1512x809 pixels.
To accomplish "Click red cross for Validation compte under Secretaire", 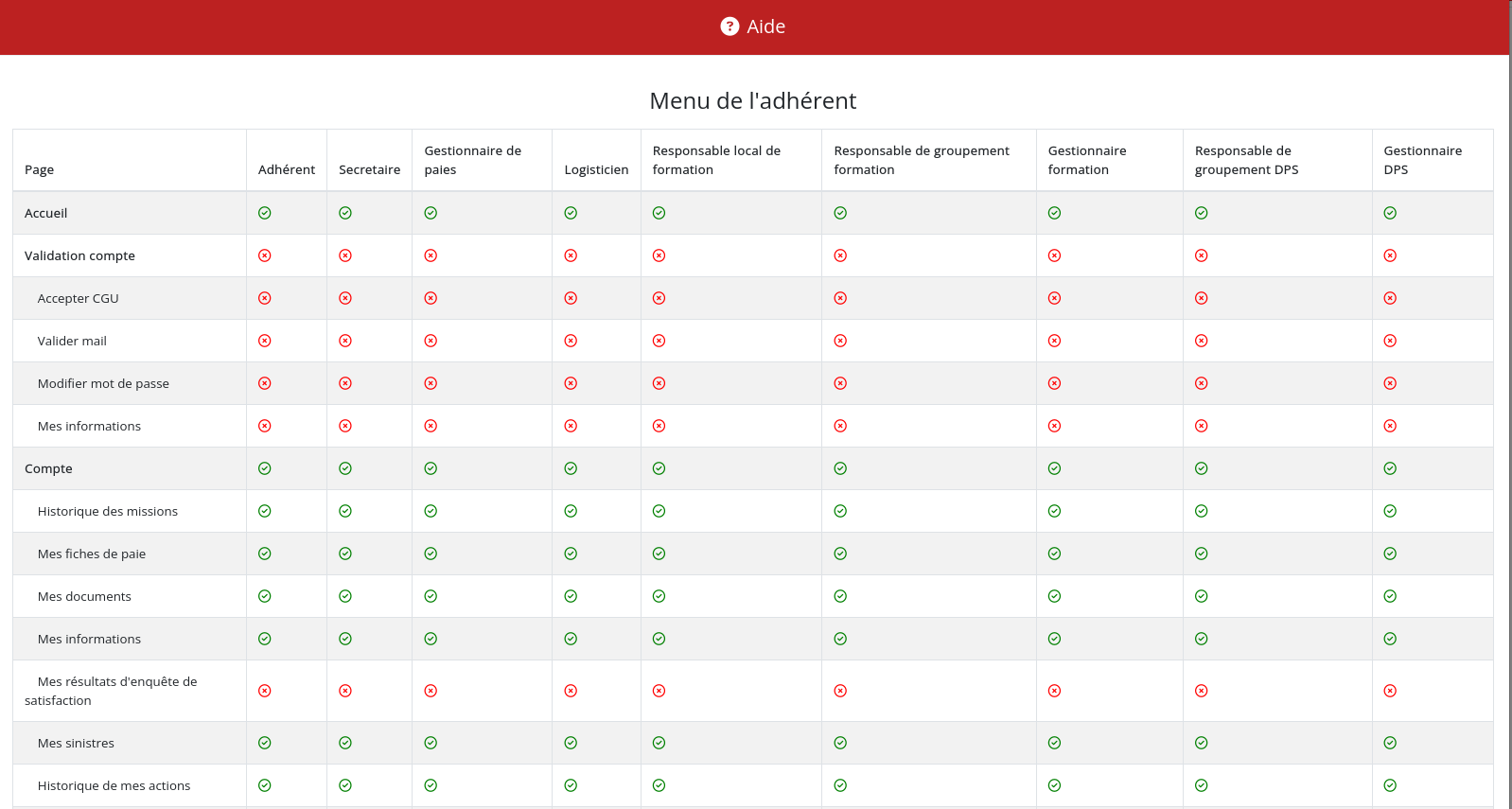I will point(345,255).
